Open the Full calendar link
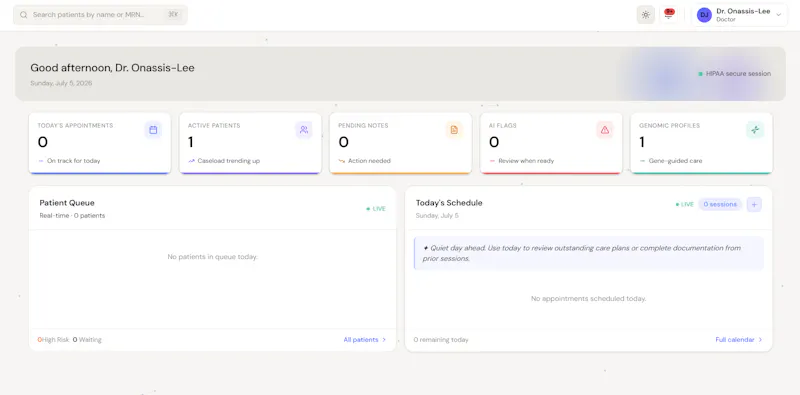 click(x=735, y=340)
